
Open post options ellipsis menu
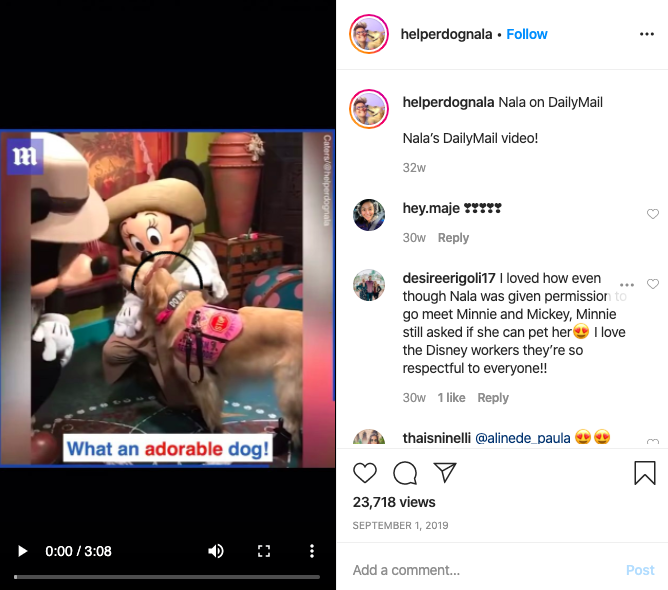tap(647, 34)
